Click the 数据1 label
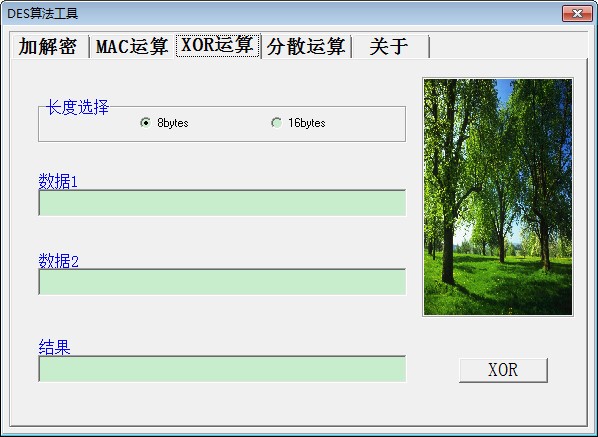598x437 pixels. [x=58, y=181]
